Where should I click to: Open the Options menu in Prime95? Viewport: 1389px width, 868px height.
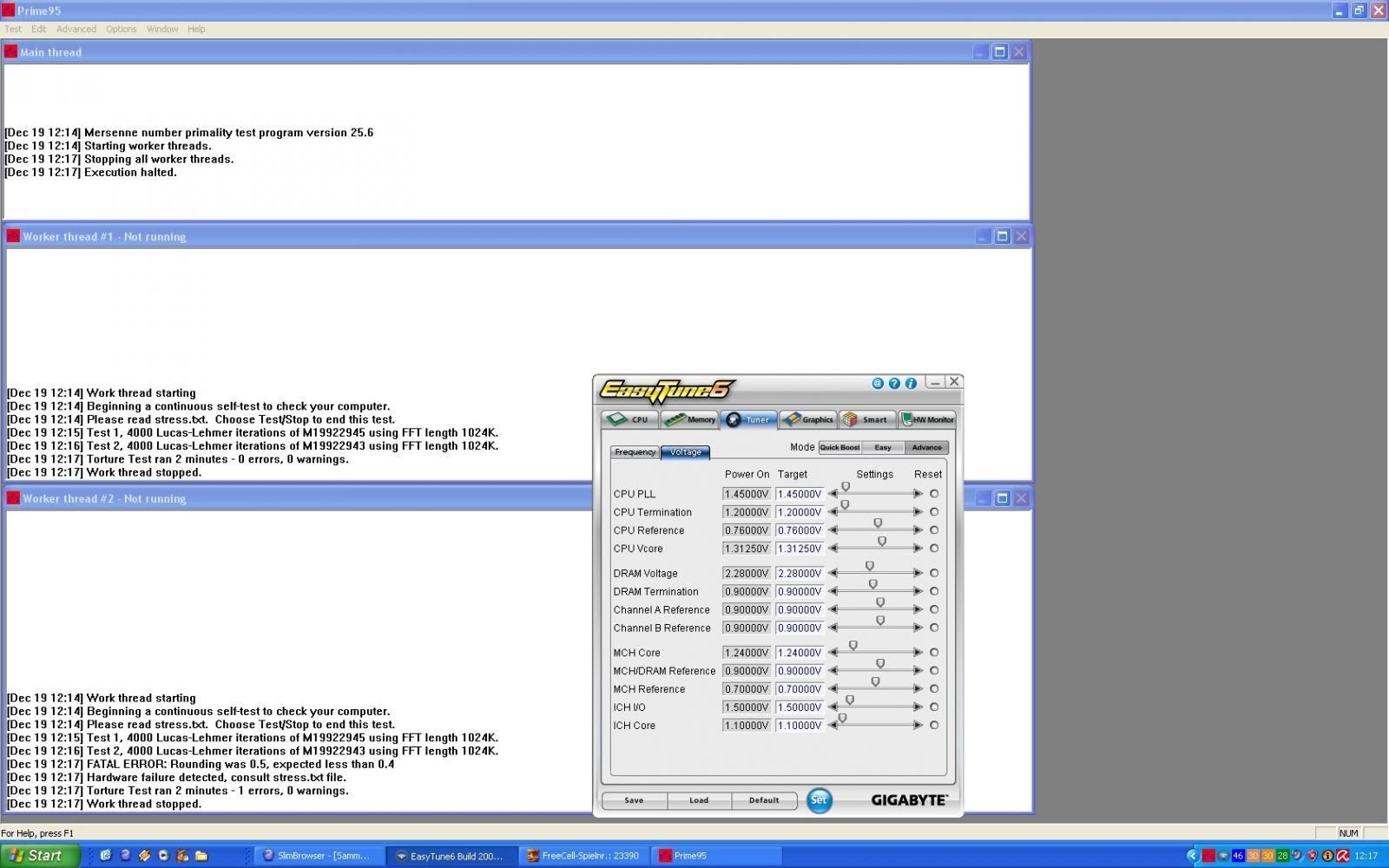122,29
